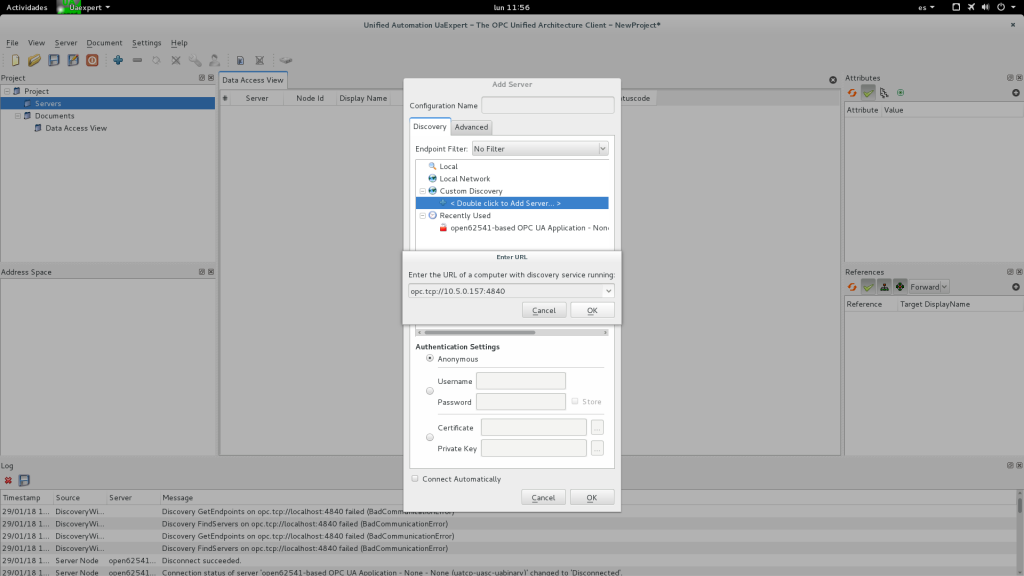Screen dimensions: 1024x576
Task: Click the round plus icon in References panel
Action: click(x=1016, y=287)
